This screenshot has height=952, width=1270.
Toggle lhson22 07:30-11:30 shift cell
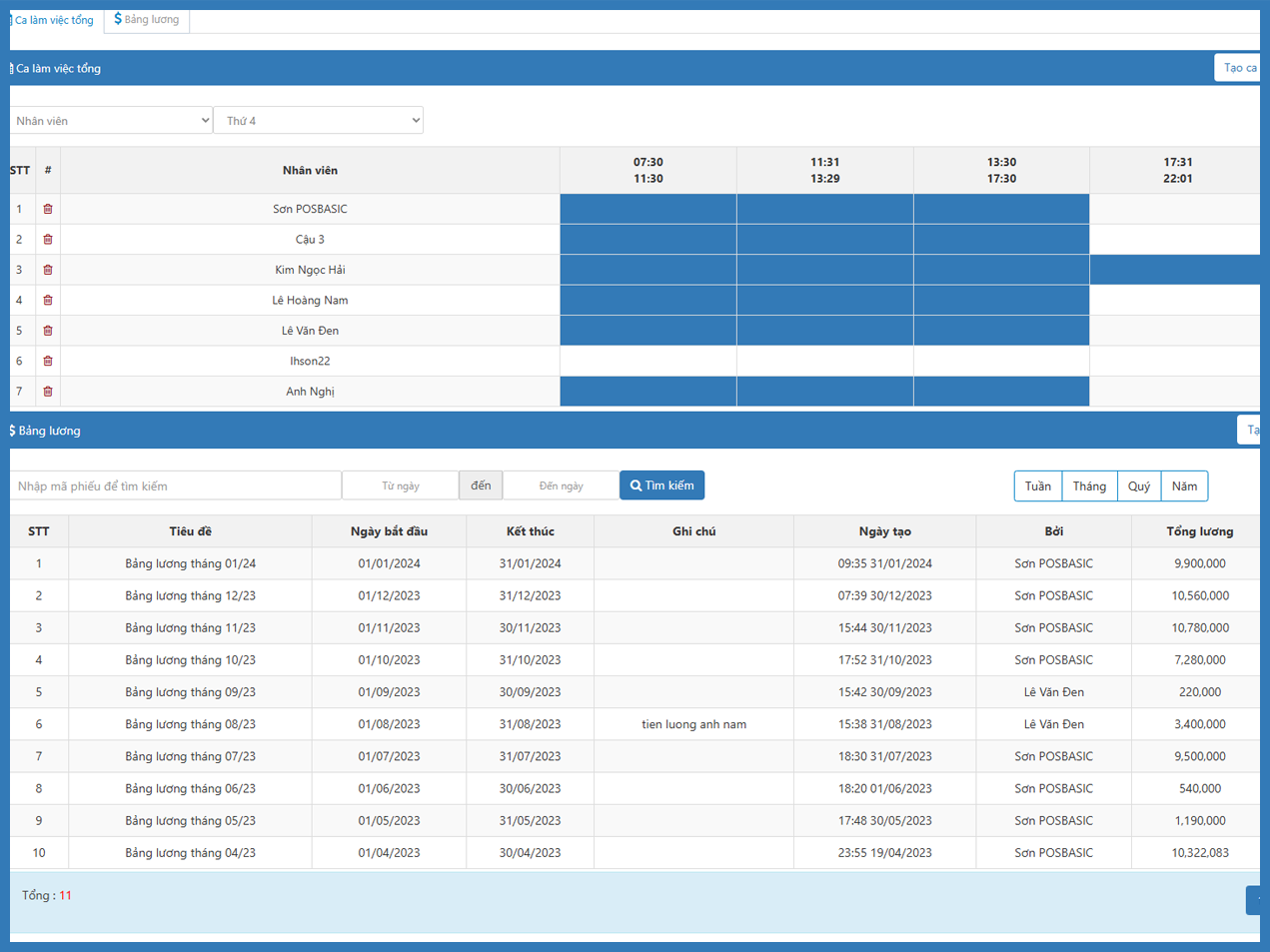point(648,362)
